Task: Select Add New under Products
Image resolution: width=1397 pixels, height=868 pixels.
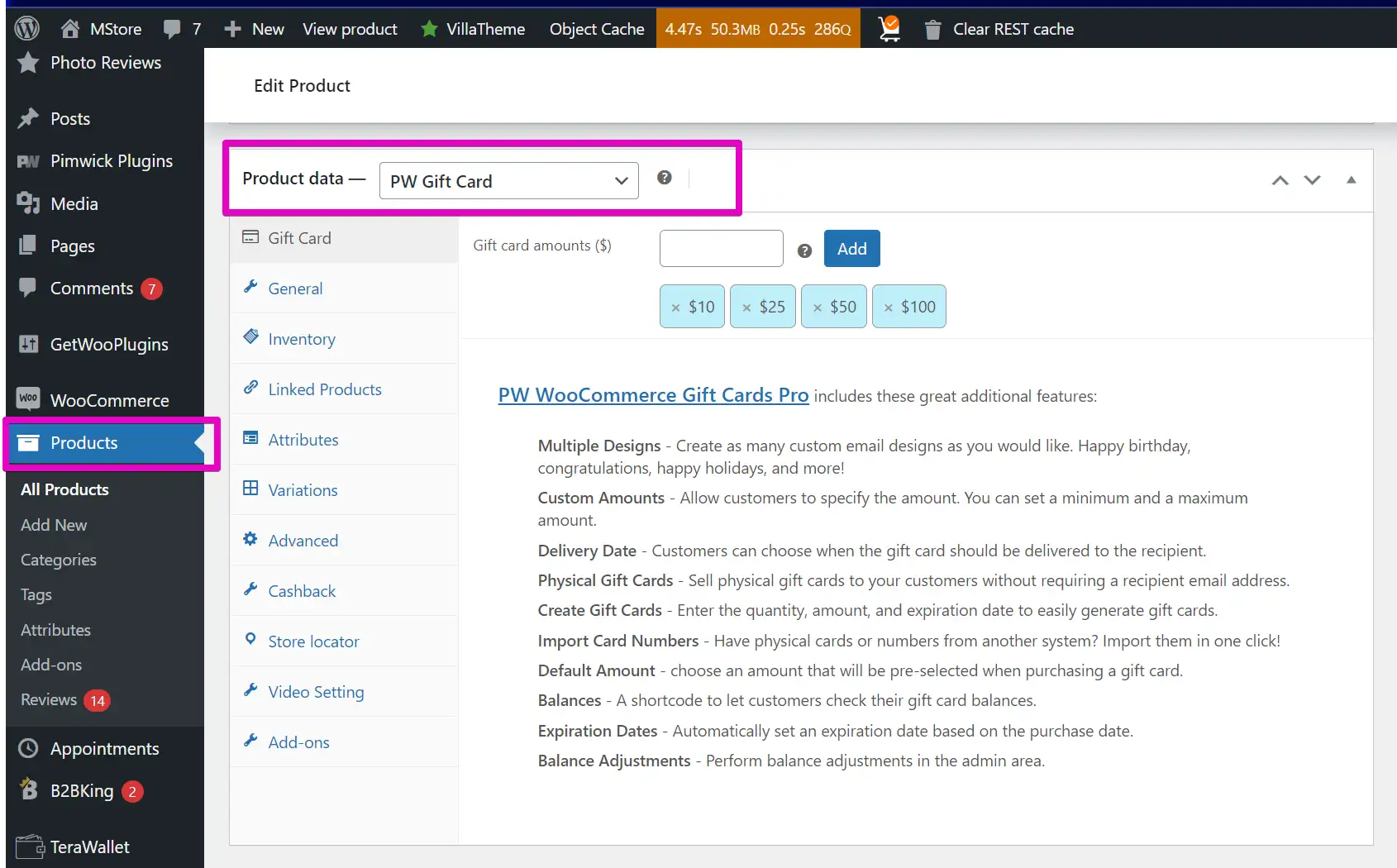Action: (54, 525)
